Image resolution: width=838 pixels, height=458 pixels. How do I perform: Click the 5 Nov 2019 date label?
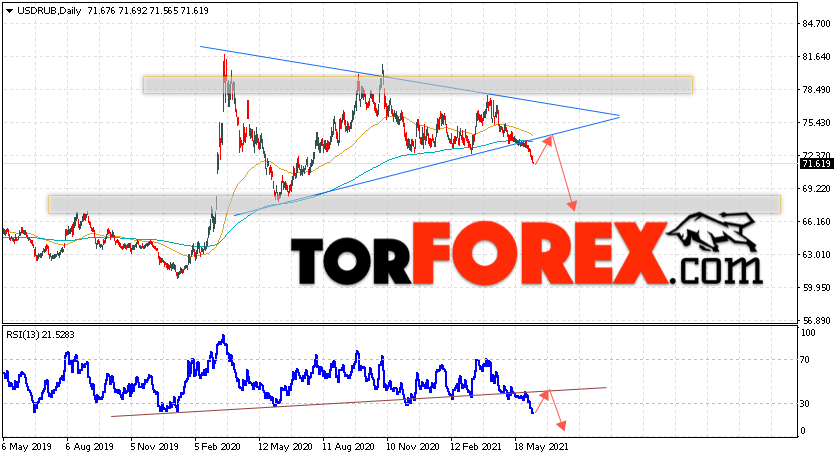[x=155, y=446]
